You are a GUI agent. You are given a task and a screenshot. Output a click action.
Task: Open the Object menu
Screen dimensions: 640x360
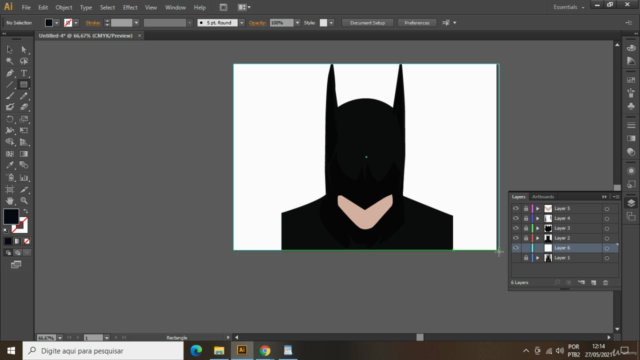click(x=64, y=7)
